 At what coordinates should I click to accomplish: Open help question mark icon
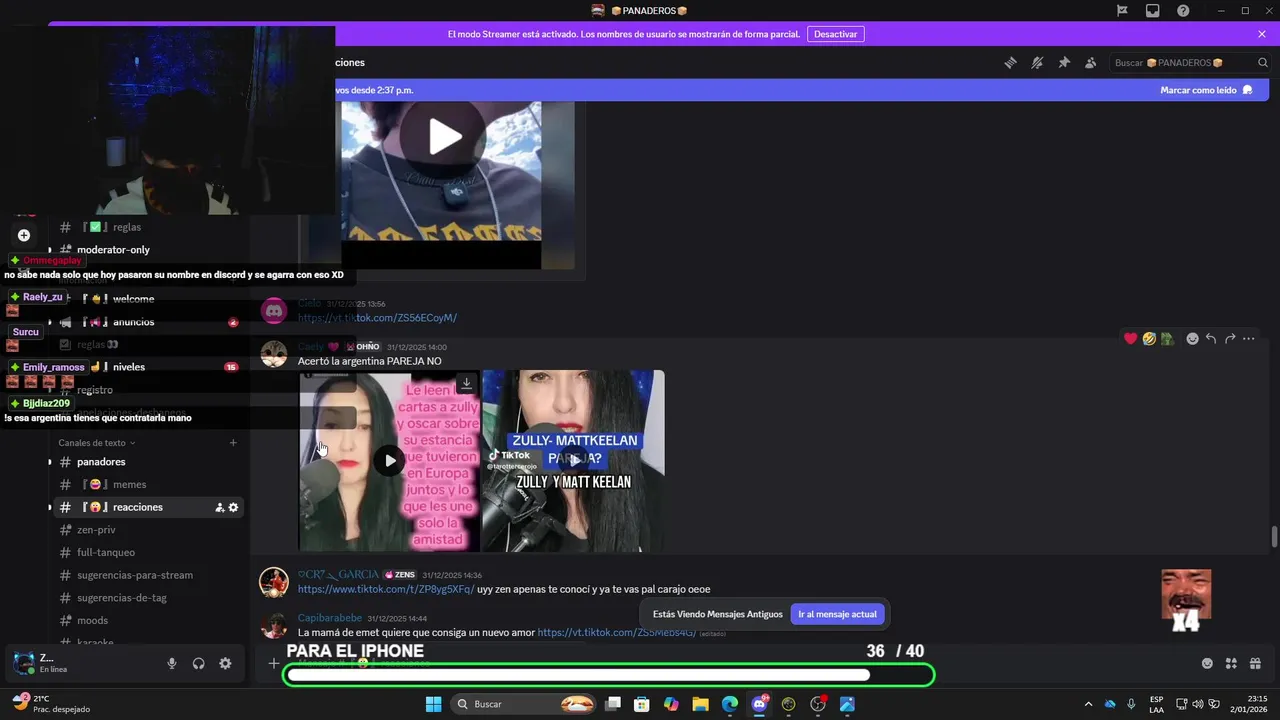[1183, 10]
